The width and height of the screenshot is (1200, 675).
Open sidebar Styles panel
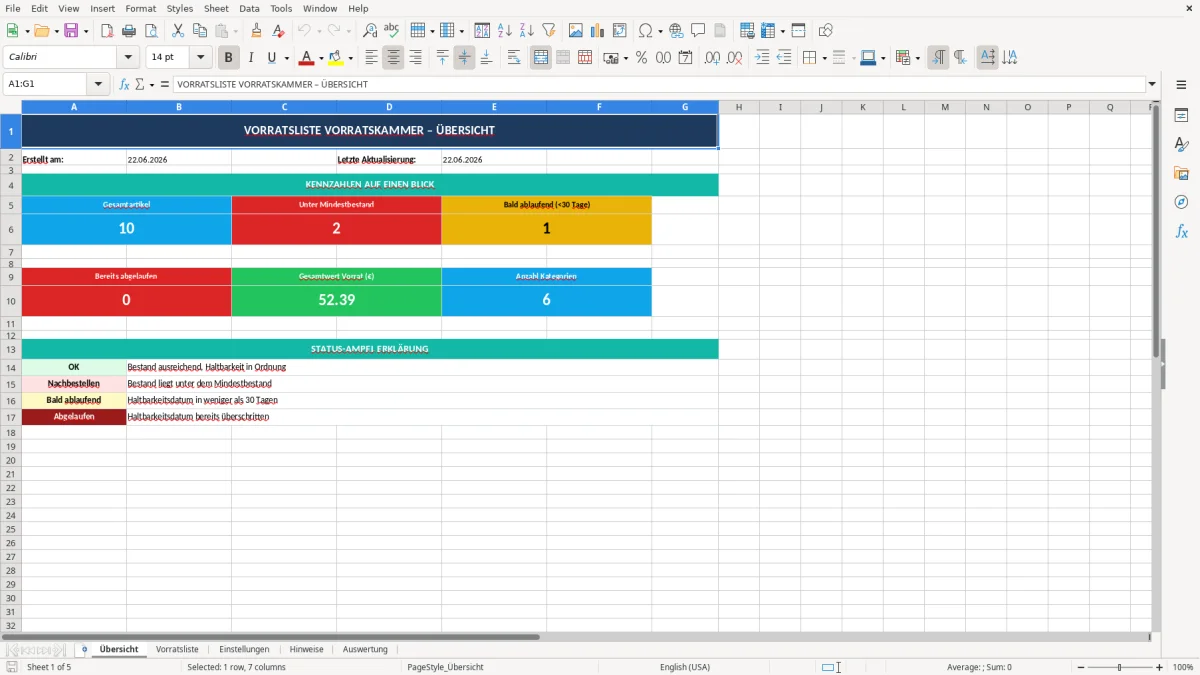point(1181,144)
